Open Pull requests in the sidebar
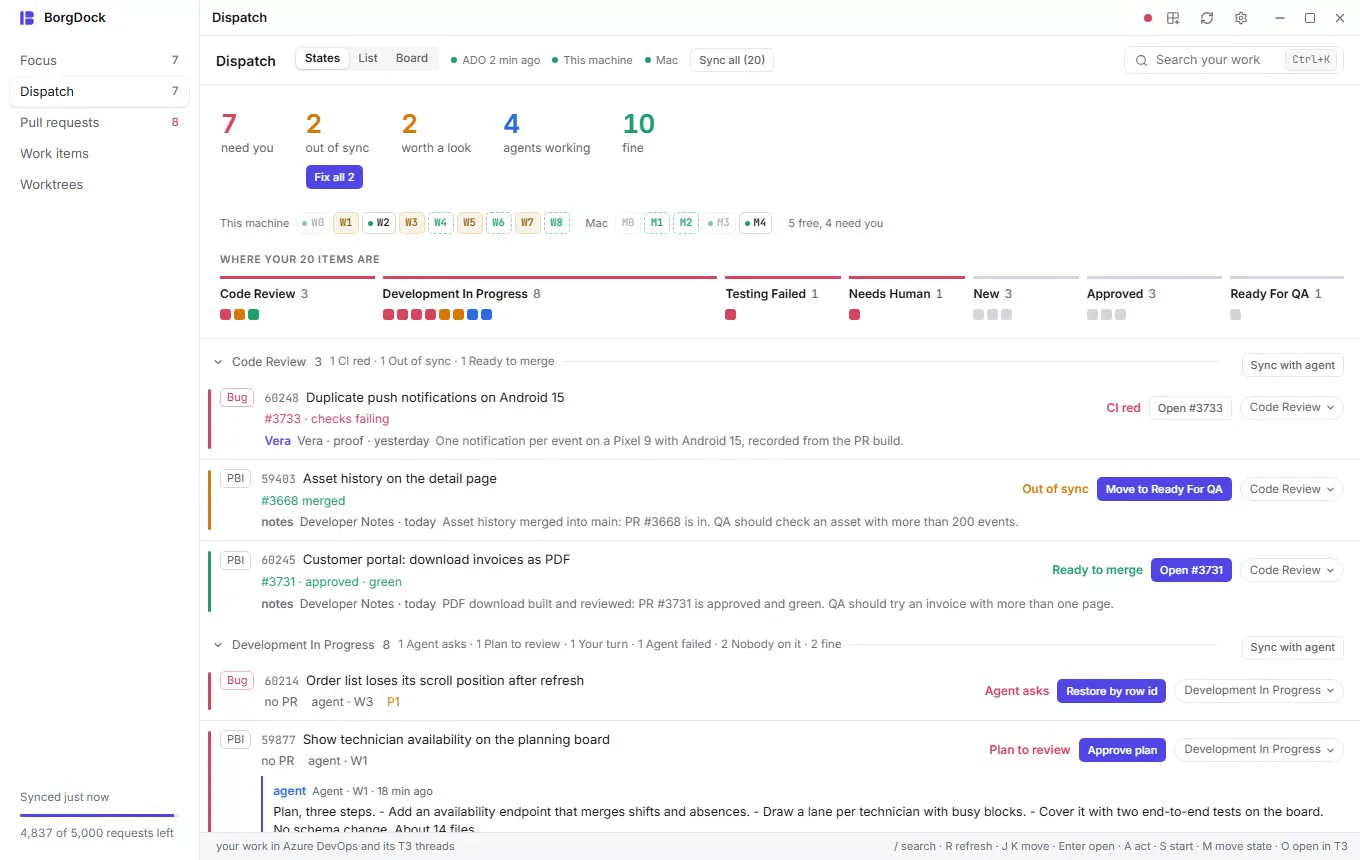Screen dimensions: 1360x860 (x=99, y=122)
